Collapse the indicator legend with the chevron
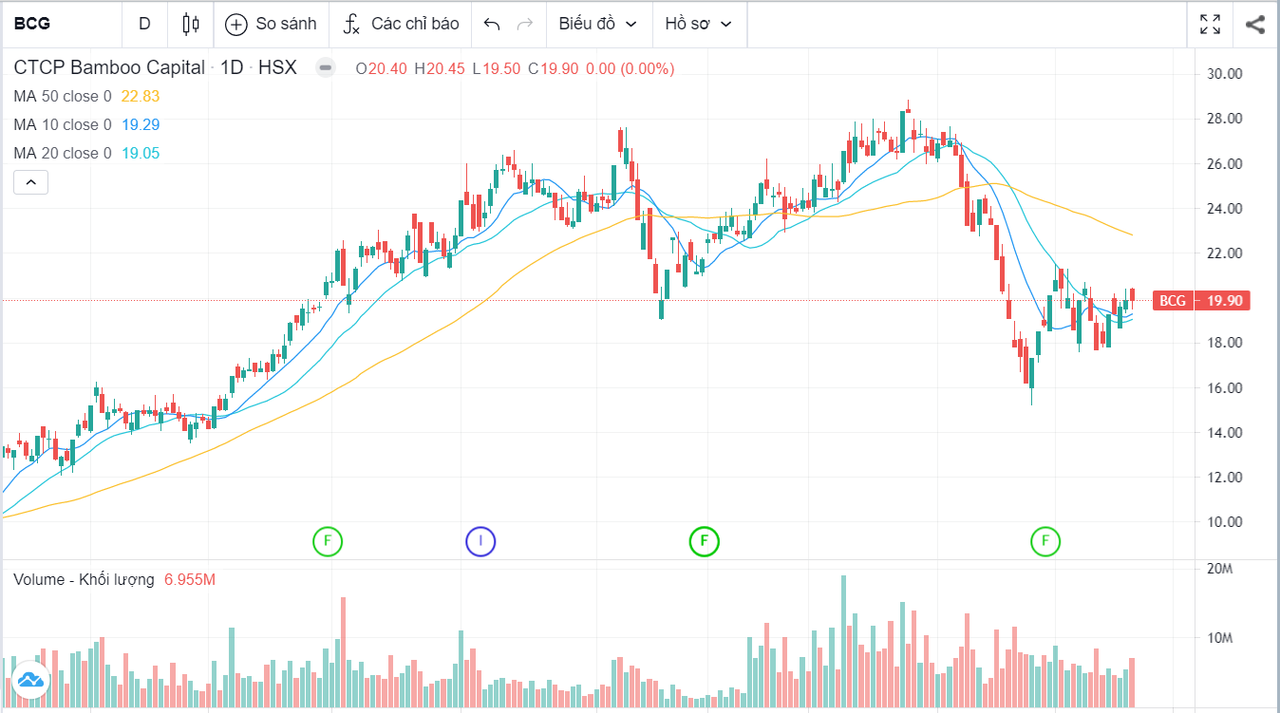The width and height of the screenshot is (1280, 713). (31, 182)
